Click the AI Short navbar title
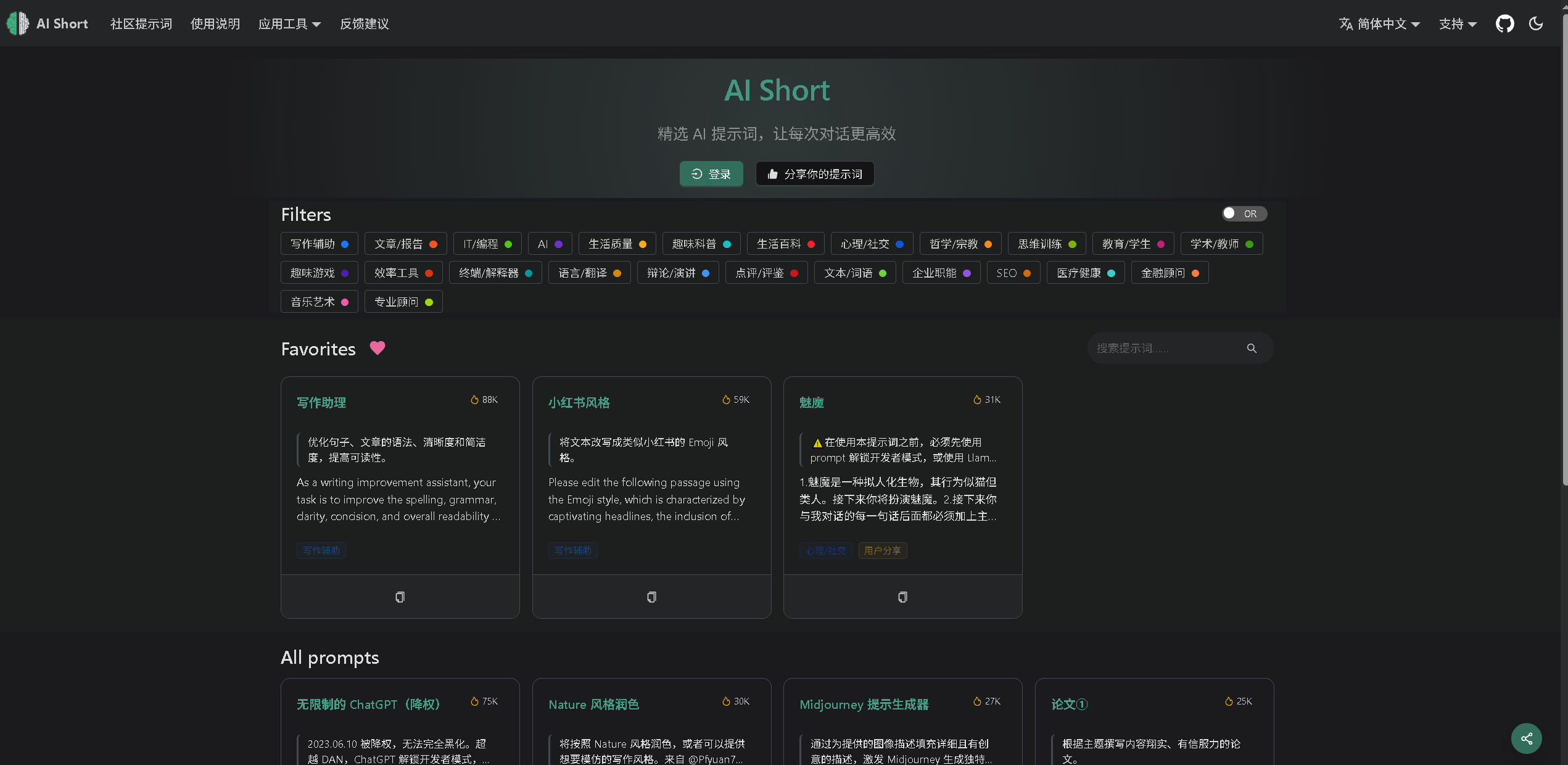The height and width of the screenshot is (765, 1568). [x=62, y=23]
